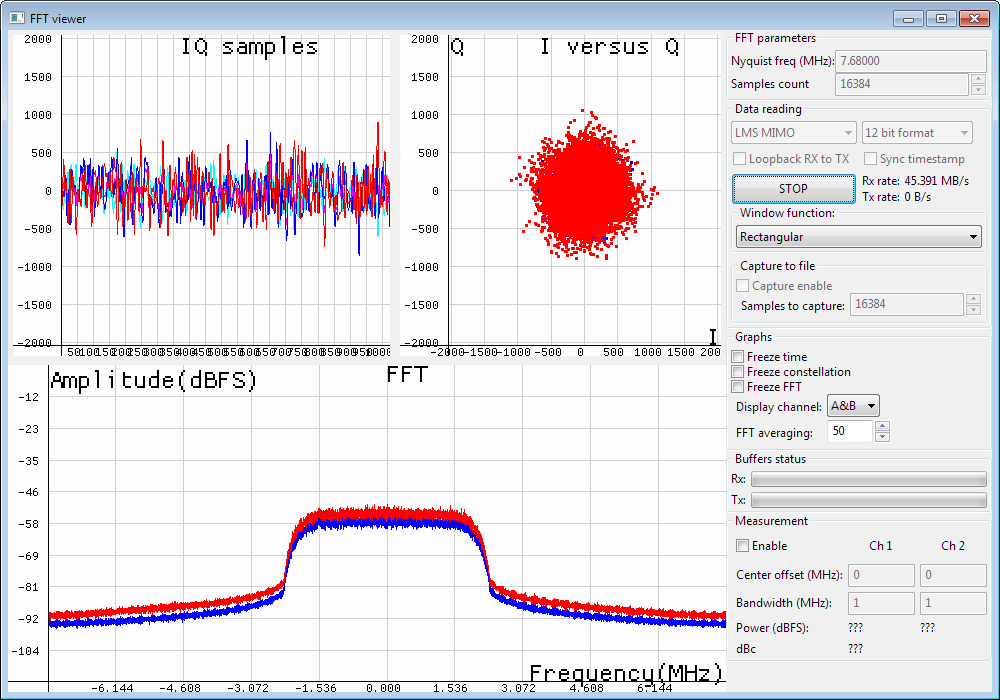Decrease Samples to capture with down arrow
Screen dimensions: 1000x700
[973, 310]
